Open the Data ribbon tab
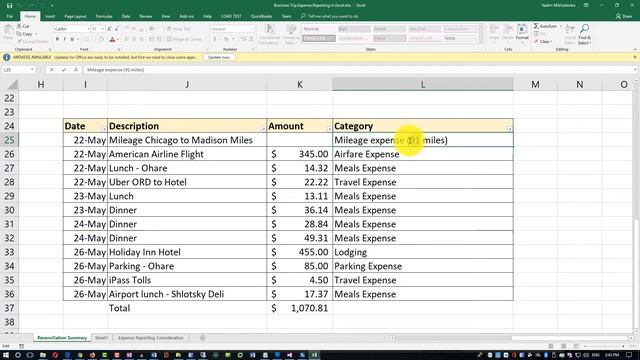The width and height of the screenshot is (640, 360). (x=126, y=16)
